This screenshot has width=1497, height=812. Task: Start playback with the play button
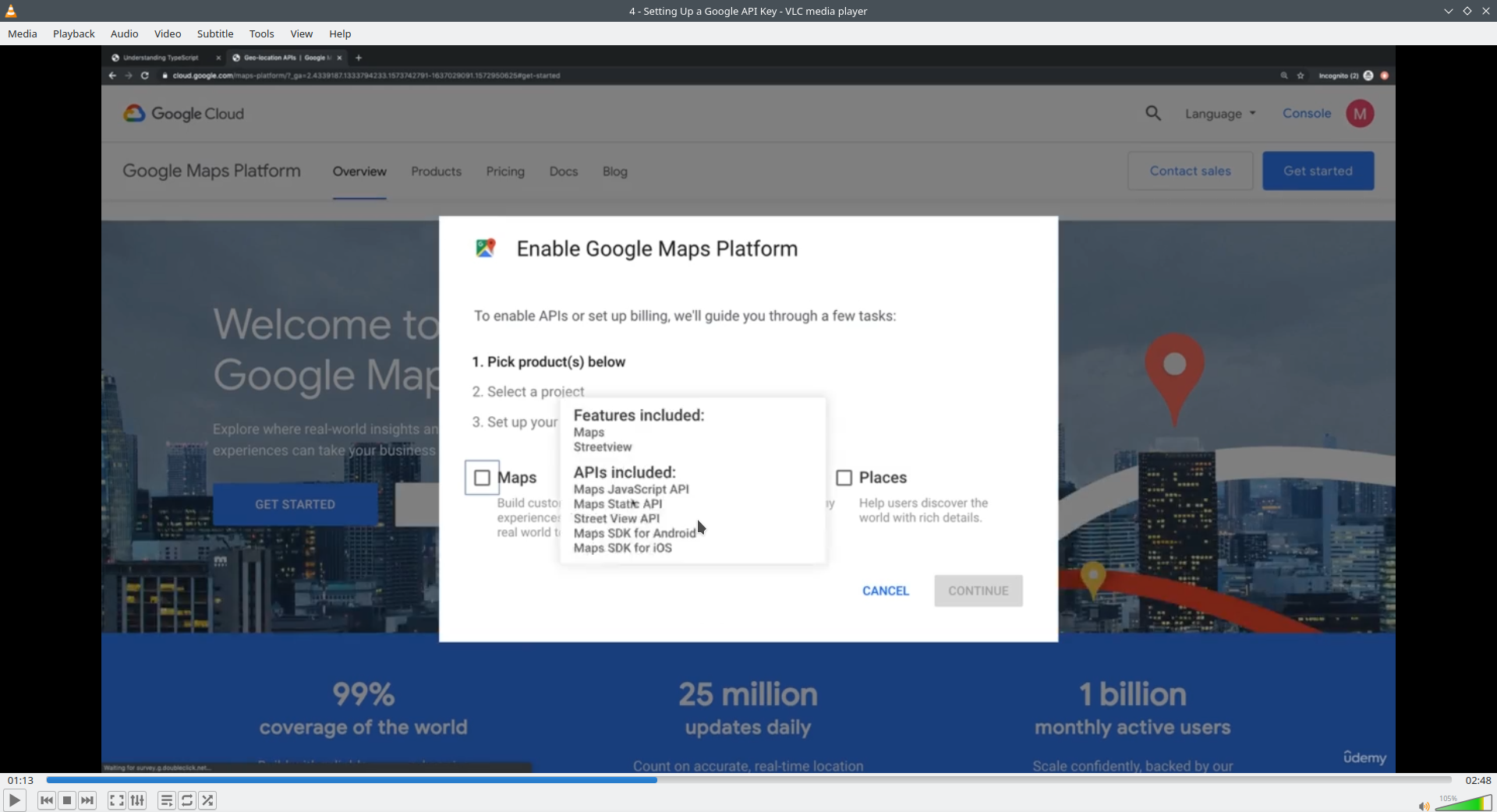(x=14, y=800)
